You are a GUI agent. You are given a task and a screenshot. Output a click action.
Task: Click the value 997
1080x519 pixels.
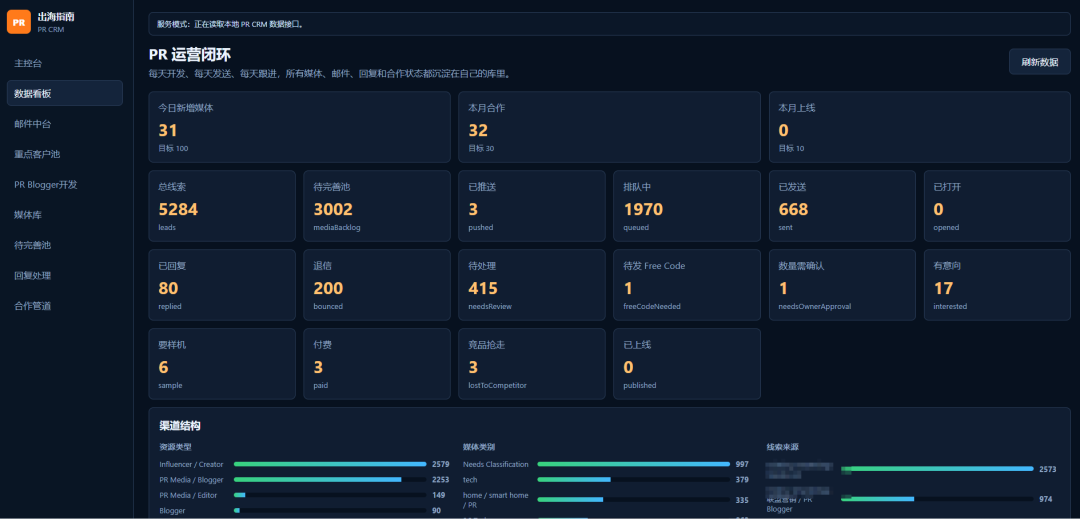(742, 465)
